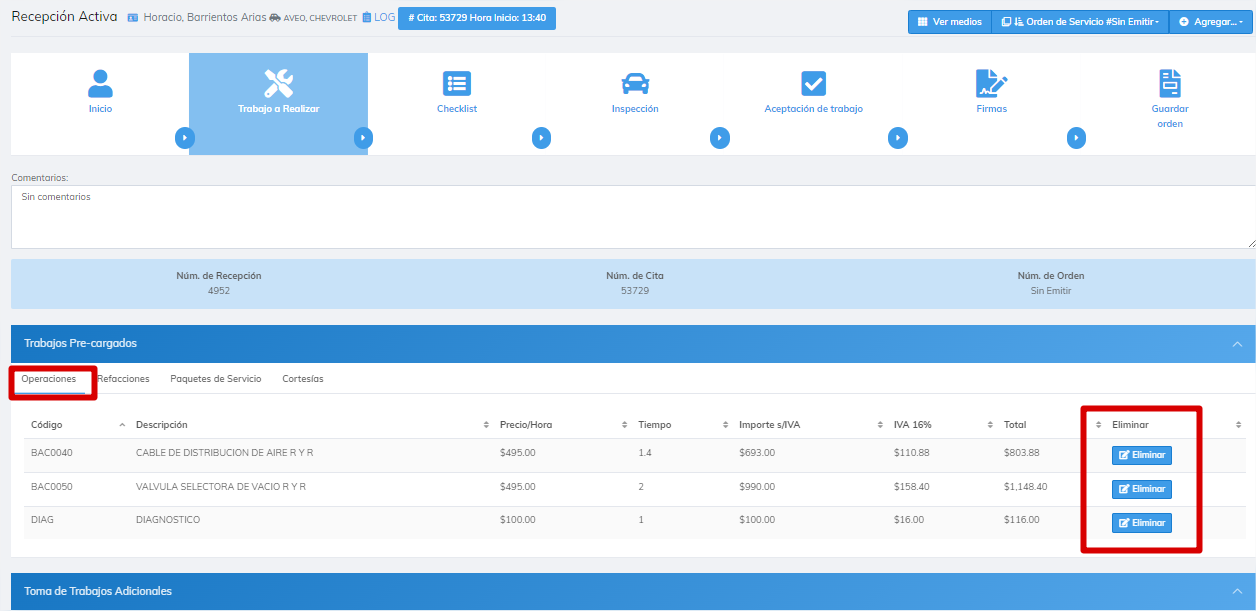This screenshot has width=1256, height=611.
Task: Switch to the Cortesías tab
Action: point(303,379)
